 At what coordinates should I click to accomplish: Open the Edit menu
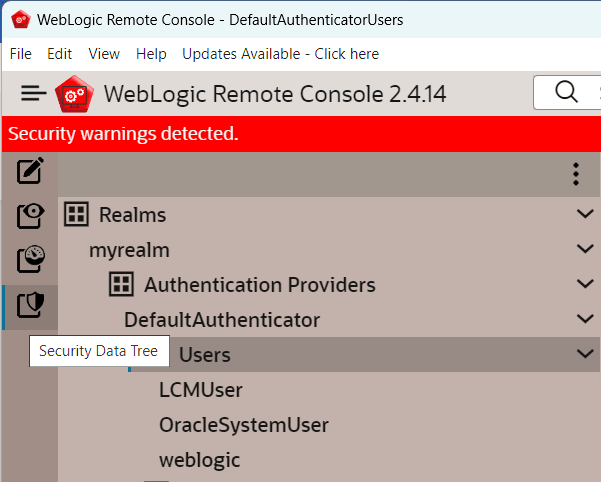point(59,54)
